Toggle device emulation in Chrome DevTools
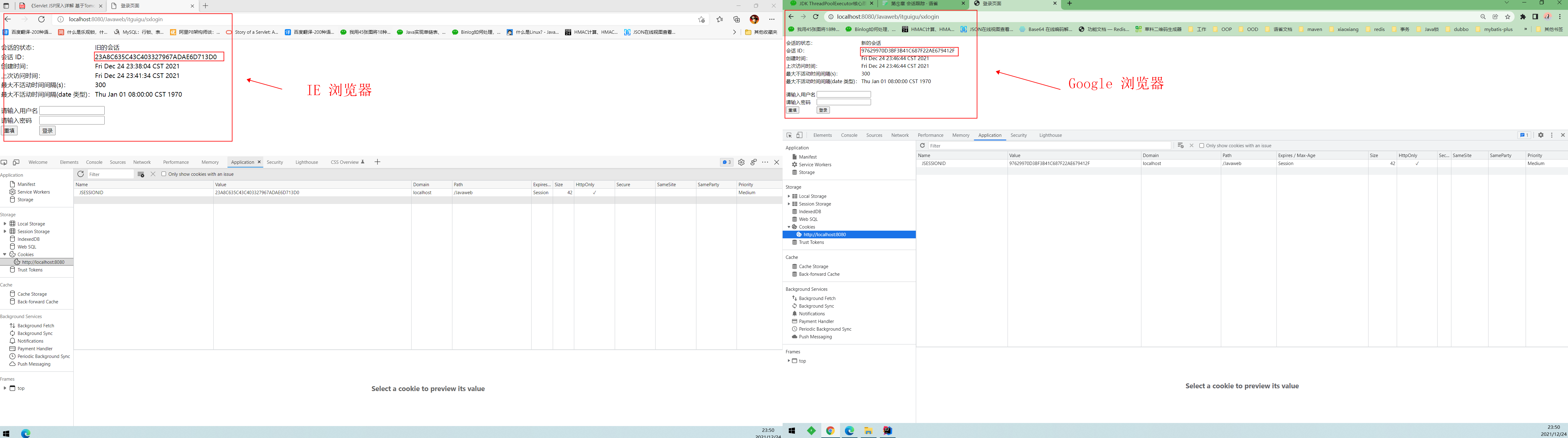 (x=799, y=135)
